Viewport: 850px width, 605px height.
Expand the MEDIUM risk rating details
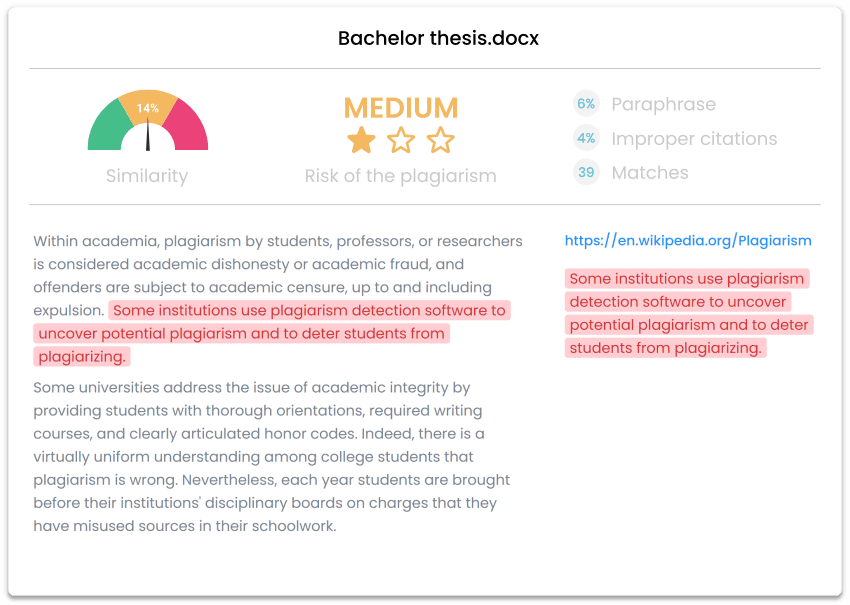[x=401, y=108]
